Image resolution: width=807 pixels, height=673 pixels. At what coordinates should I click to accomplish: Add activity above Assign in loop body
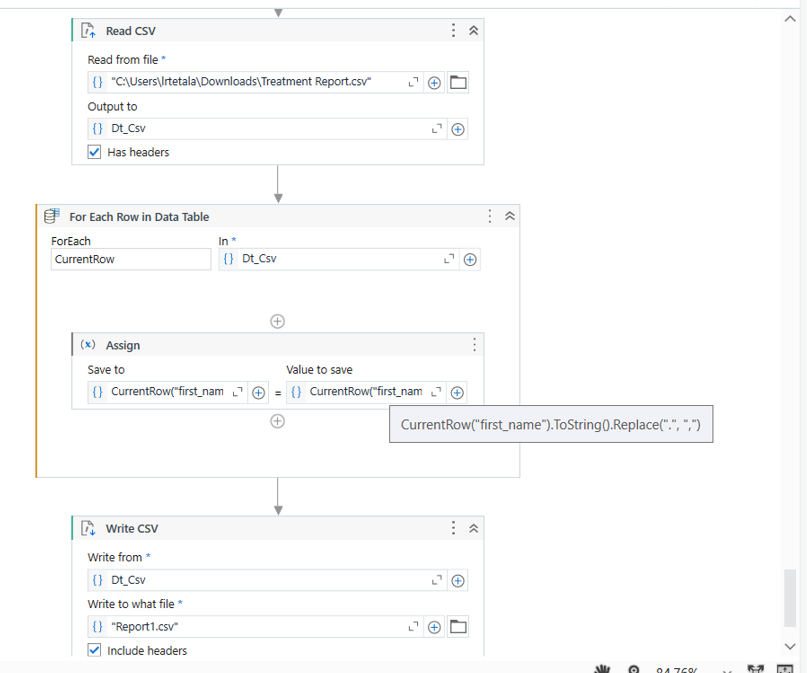(x=278, y=321)
